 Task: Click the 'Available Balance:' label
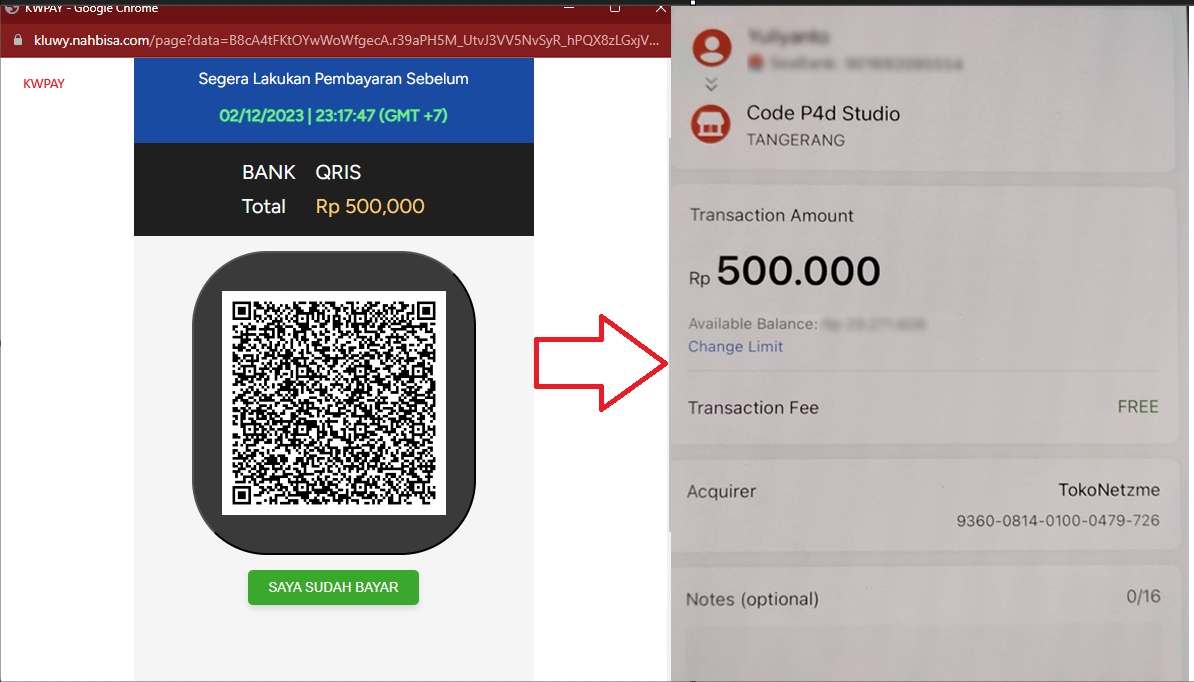click(x=752, y=323)
